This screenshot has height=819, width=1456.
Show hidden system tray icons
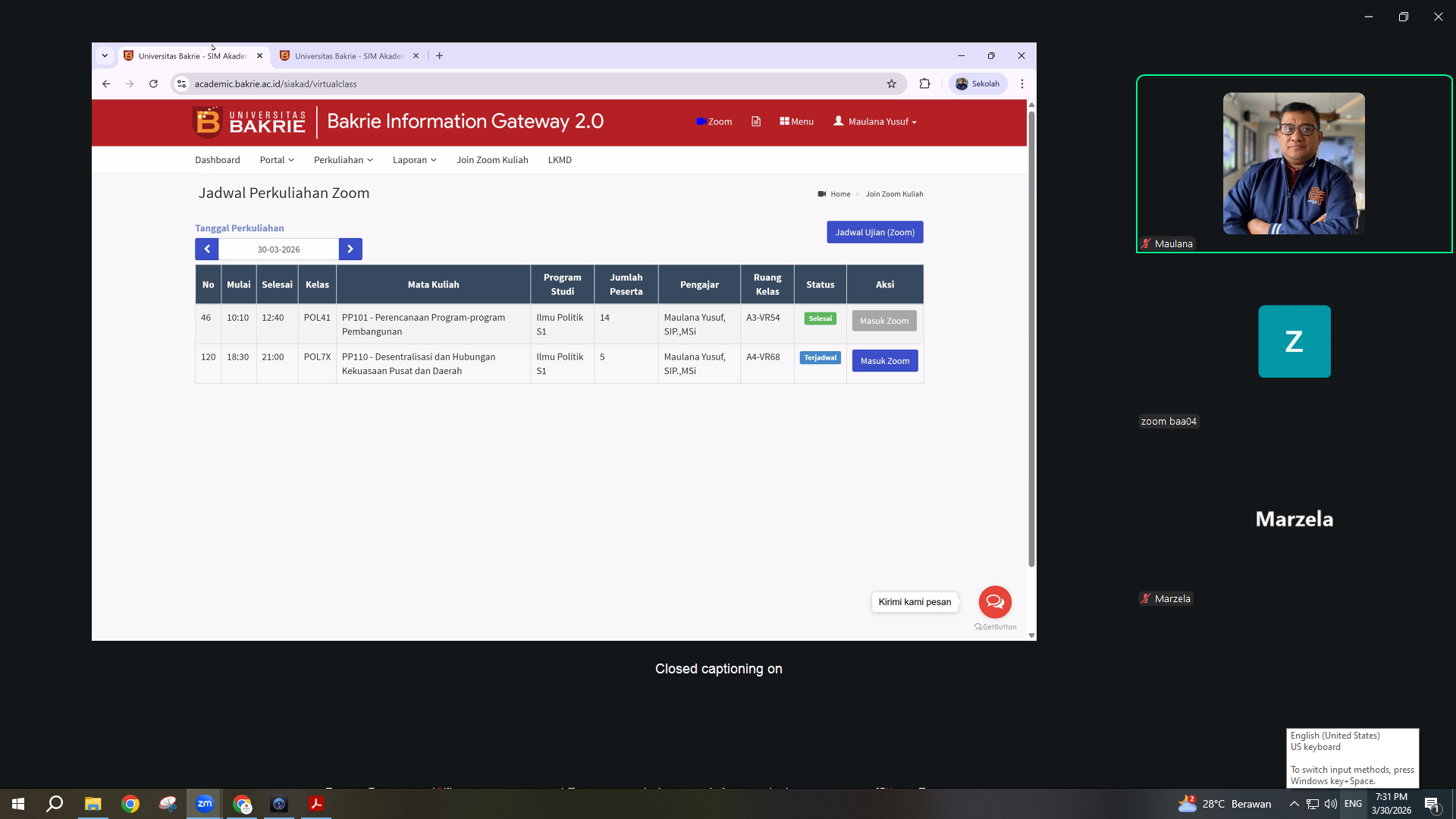click(1294, 804)
